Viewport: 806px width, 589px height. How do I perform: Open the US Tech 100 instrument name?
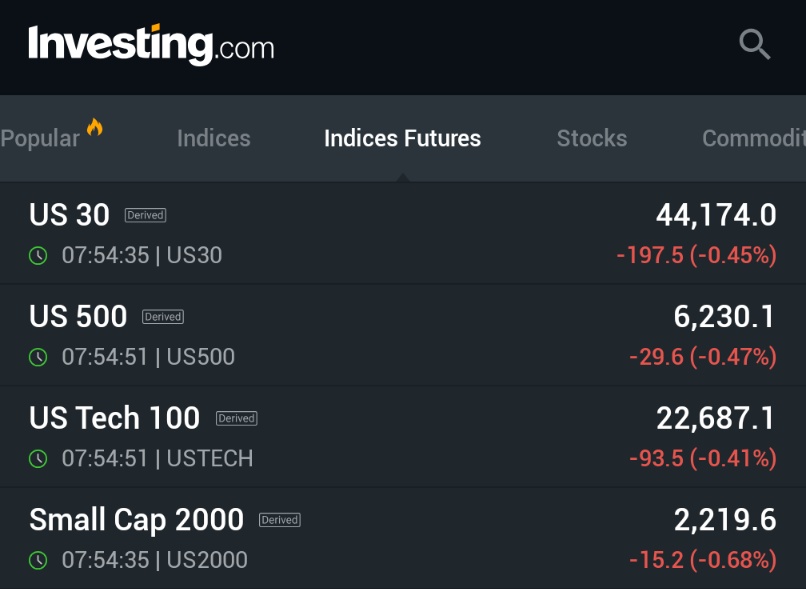click(x=115, y=417)
